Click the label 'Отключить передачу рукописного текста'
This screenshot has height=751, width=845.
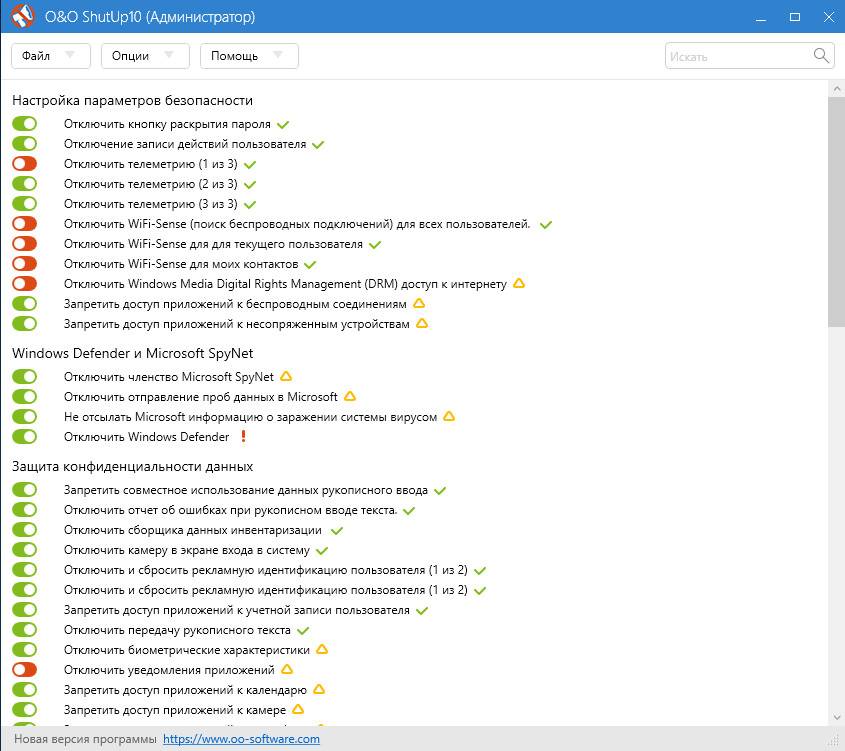[x=177, y=630]
